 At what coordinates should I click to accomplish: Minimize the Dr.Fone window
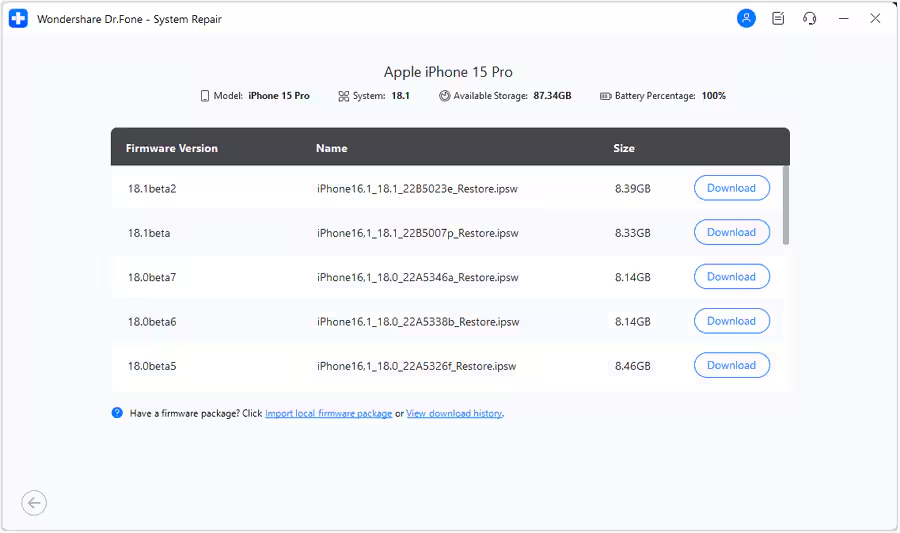(x=843, y=19)
